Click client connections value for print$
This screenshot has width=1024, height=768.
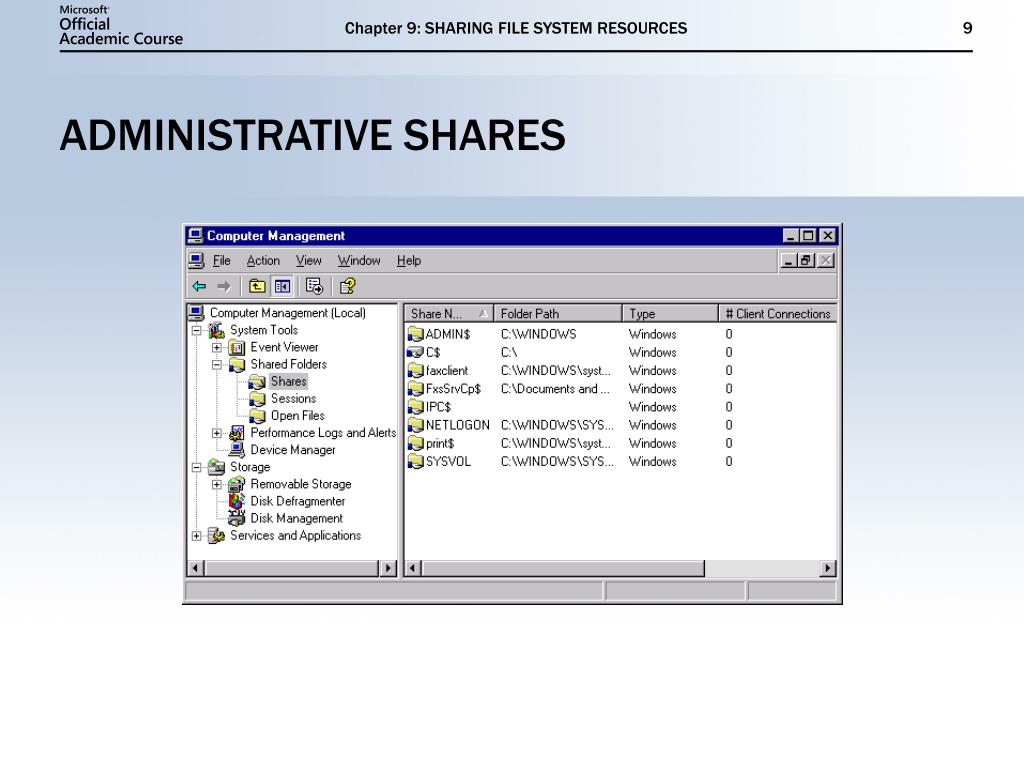(x=729, y=443)
